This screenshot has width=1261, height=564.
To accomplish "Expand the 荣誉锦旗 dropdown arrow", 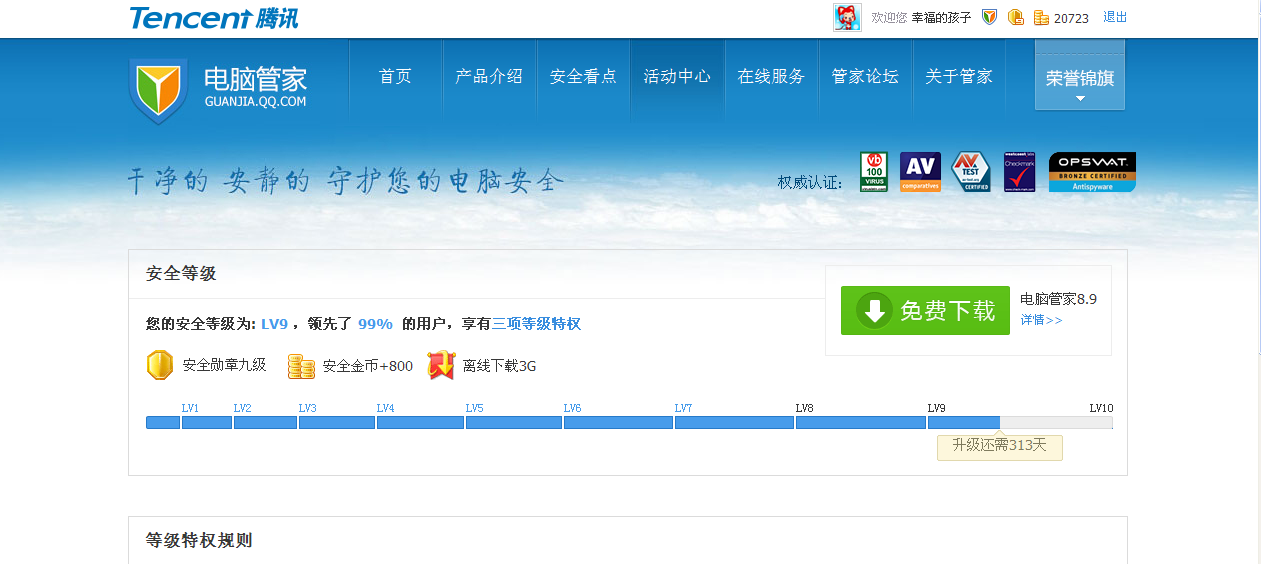I will [x=1080, y=99].
